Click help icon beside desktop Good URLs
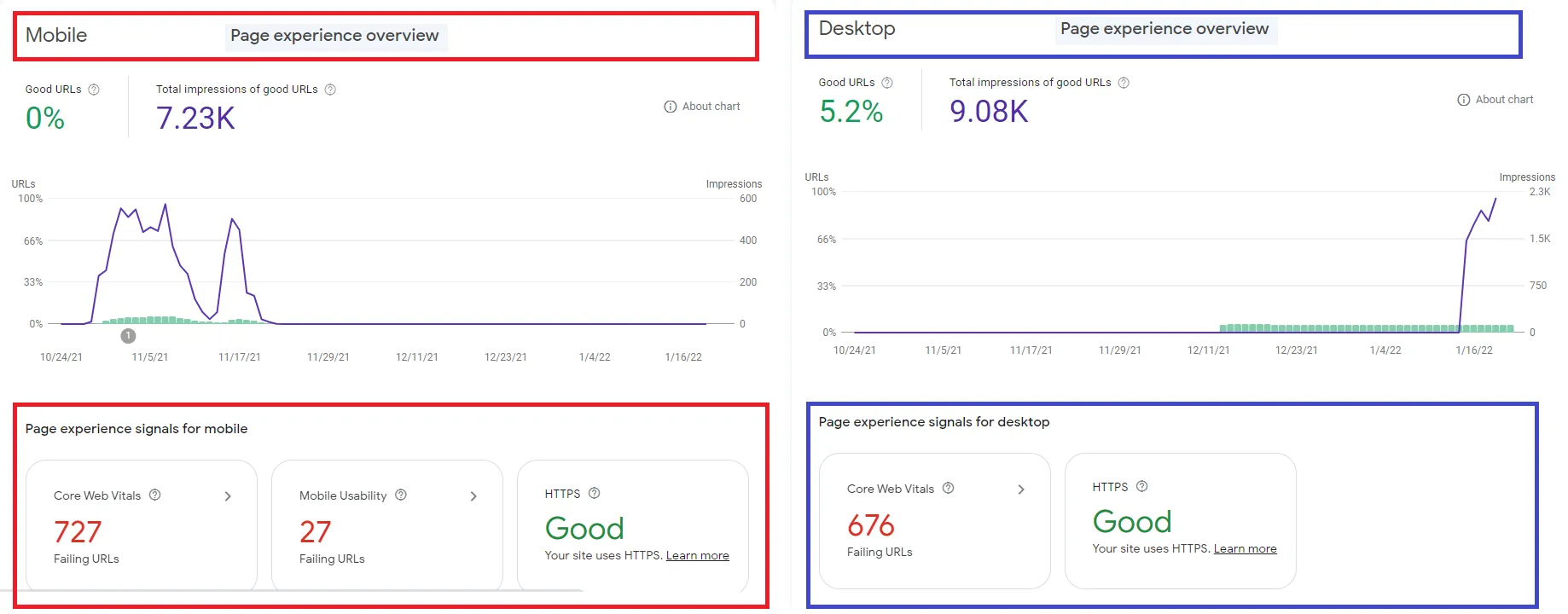 pyautogui.click(x=887, y=83)
